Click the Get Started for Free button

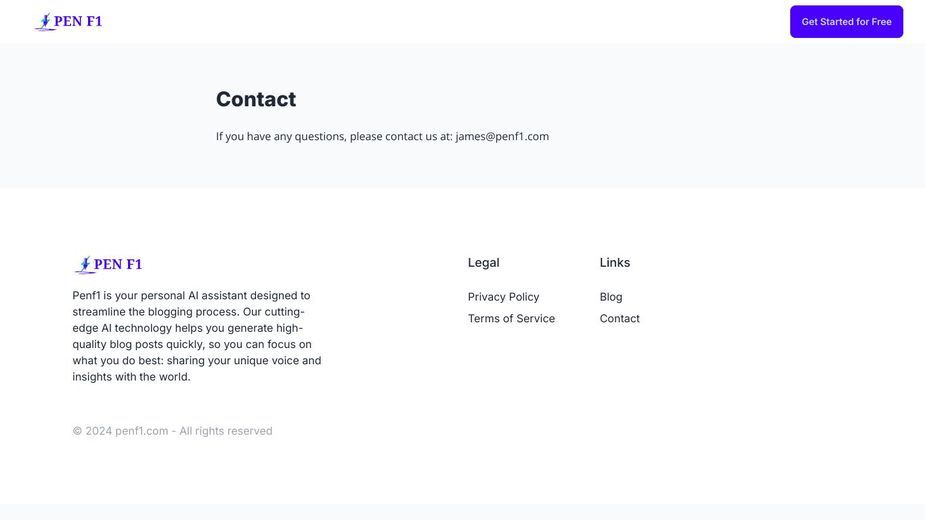[847, 22]
